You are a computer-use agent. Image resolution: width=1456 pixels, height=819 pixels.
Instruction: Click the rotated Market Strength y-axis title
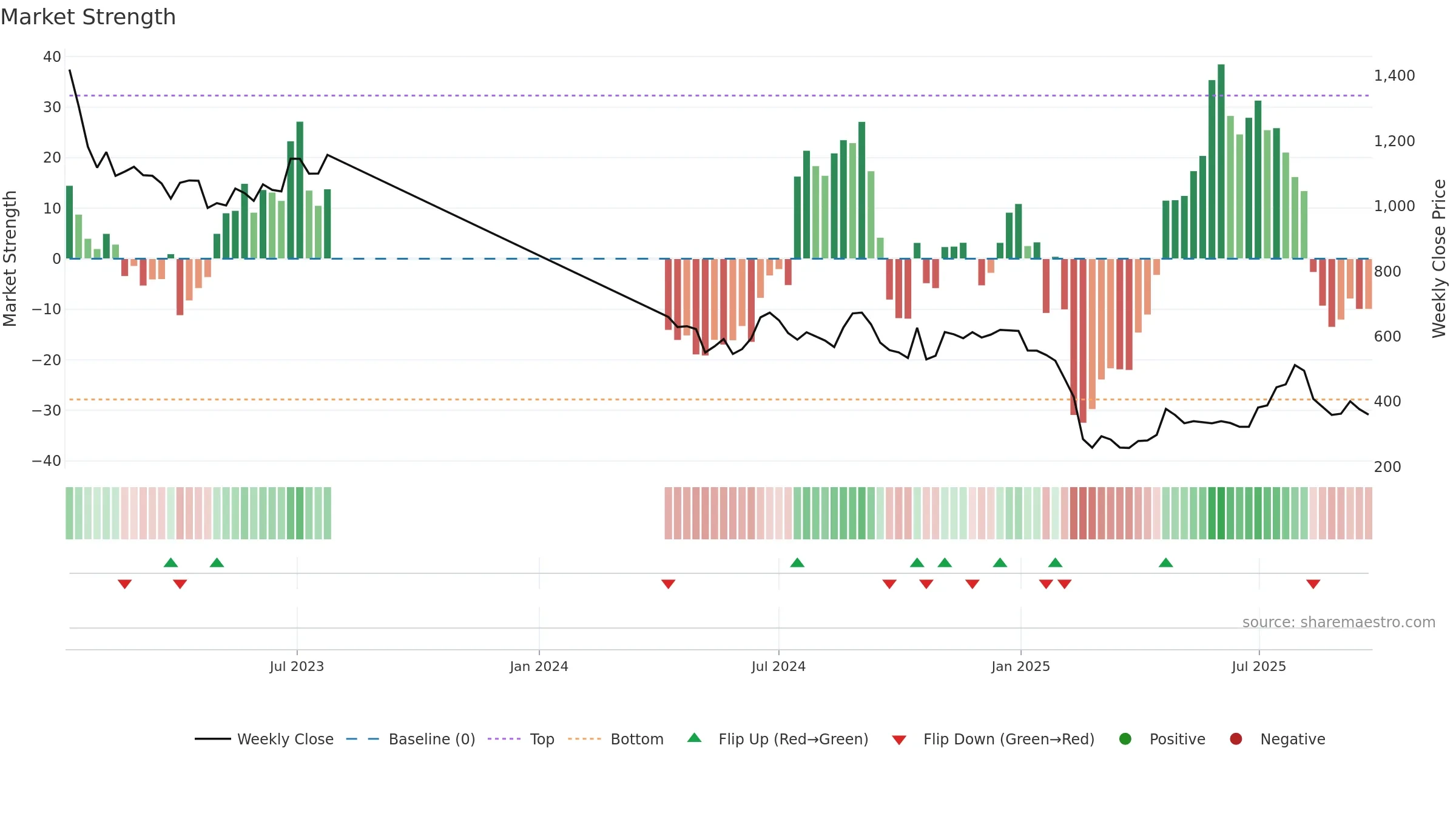(10, 258)
